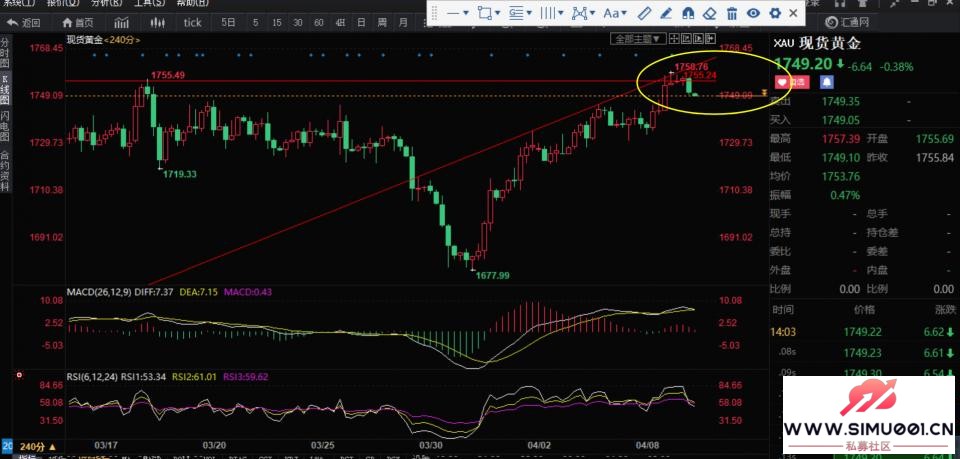Screen dimensions: 960x459
Task: Open the 全部主题 theme dropdown
Action: click(637, 38)
